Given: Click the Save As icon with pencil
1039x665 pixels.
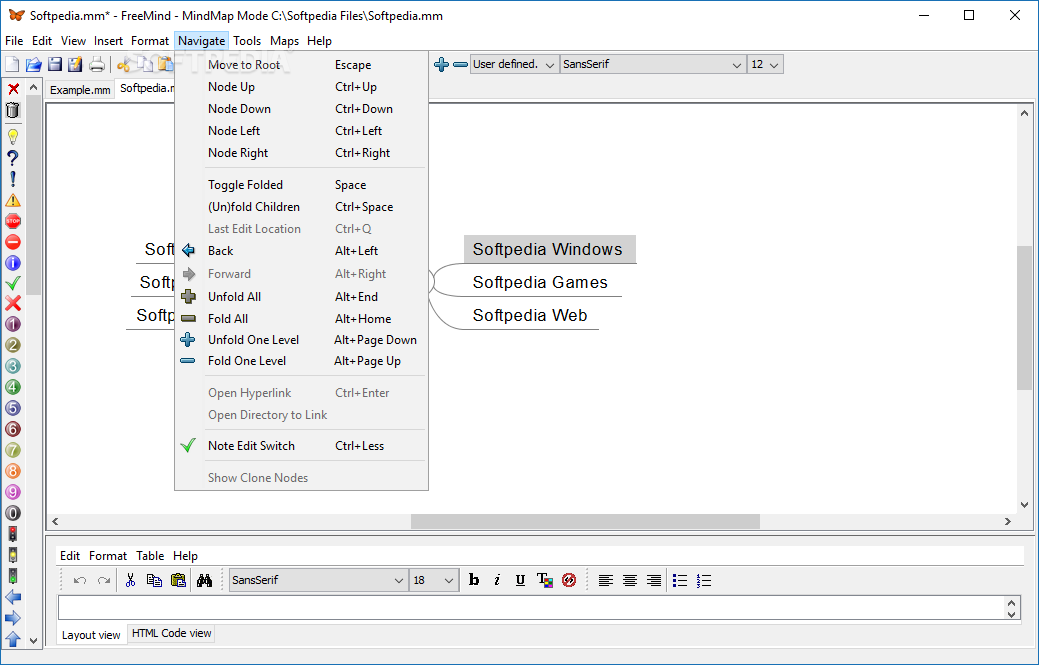Looking at the screenshot, I should (x=75, y=64).
